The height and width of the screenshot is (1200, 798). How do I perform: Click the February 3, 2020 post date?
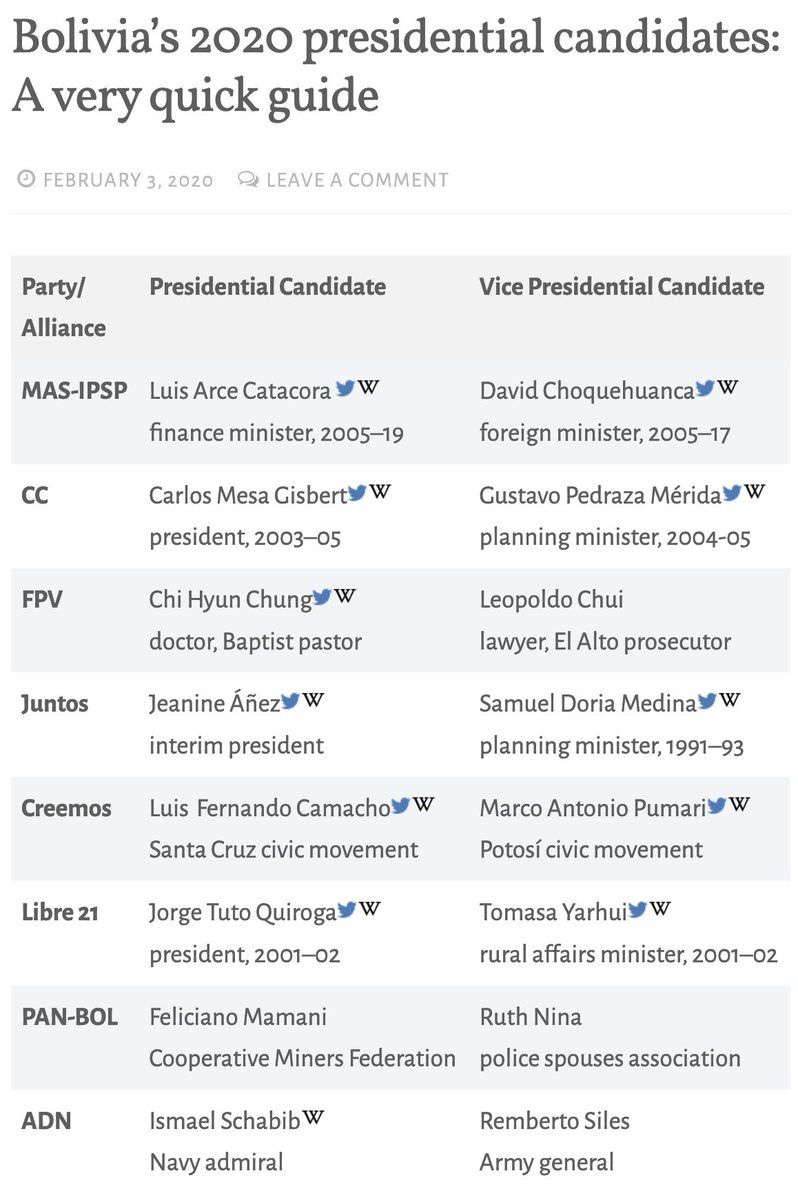(x=128, y=180)
